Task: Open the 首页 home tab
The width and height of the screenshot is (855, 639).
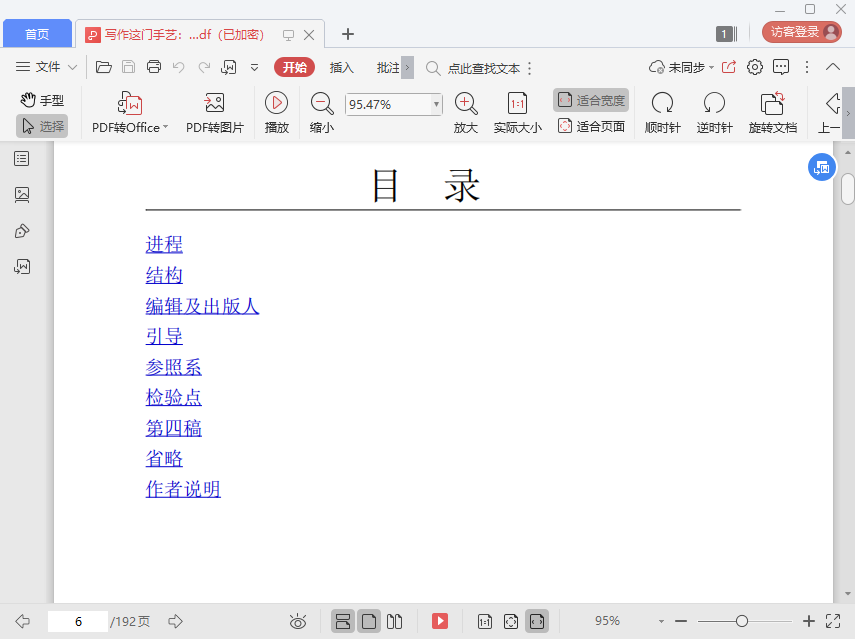Action: 37,34
